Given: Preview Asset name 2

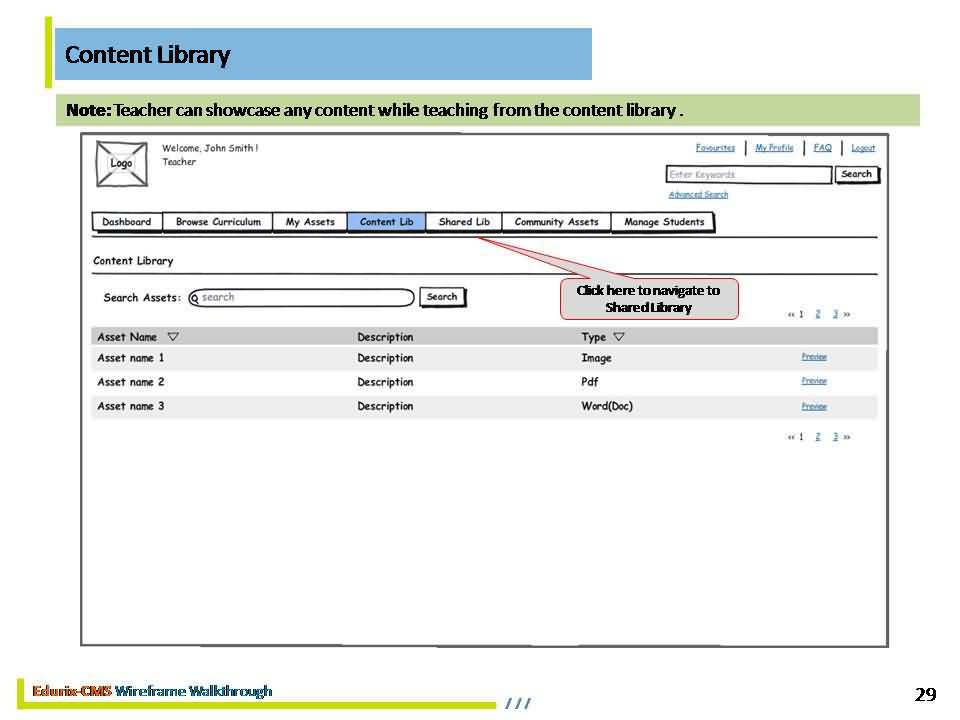Looking at the screenshot, I should point(814,381).
